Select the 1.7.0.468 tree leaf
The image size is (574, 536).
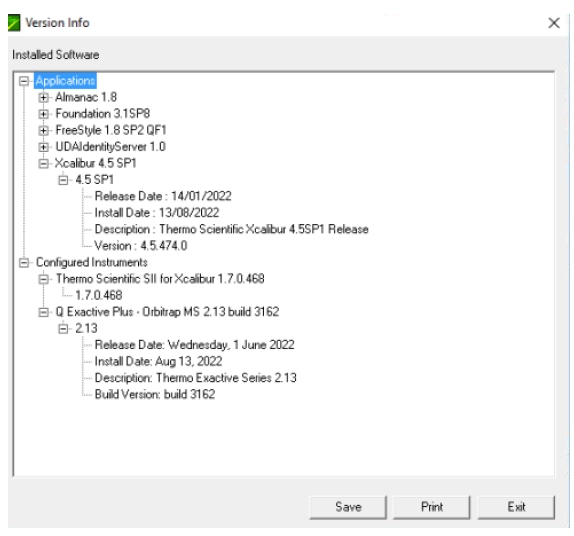(x=99, y=295)
